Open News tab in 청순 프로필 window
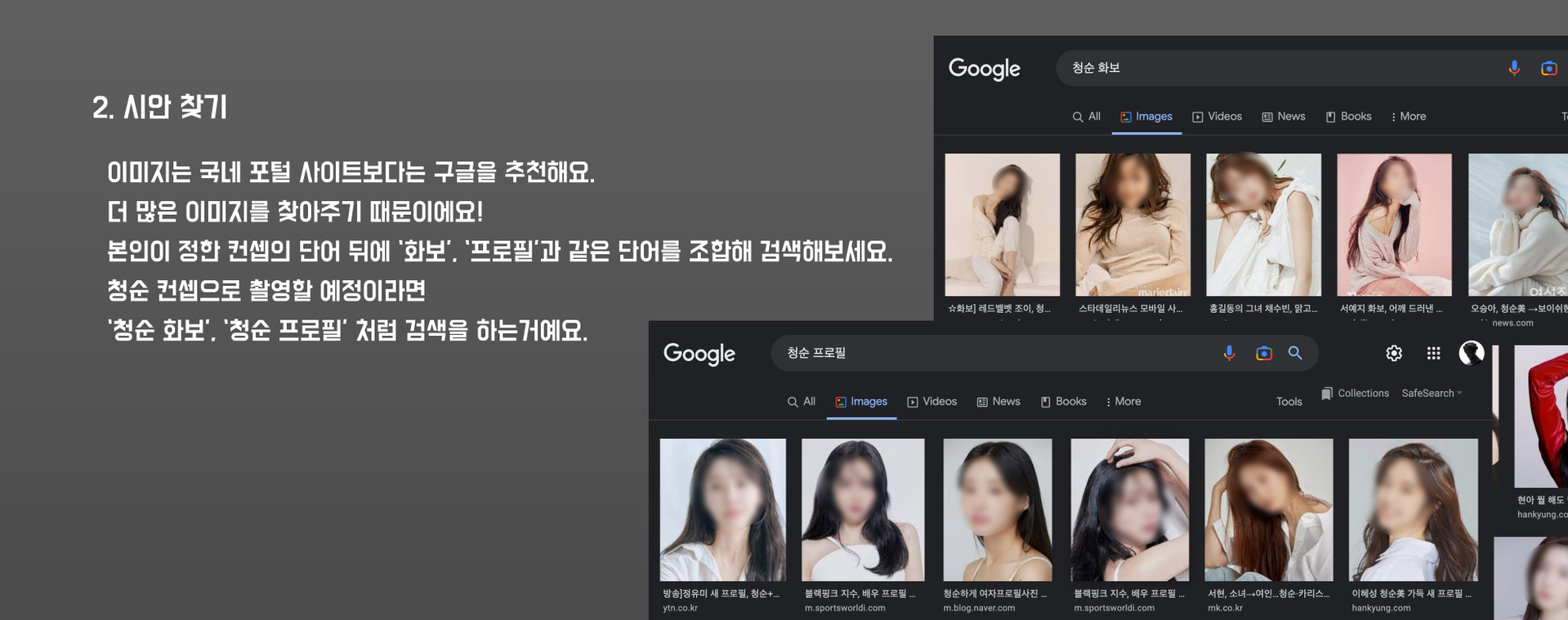The height and width of the screenshot is (620, 1568). pyautogui.click(x=998, y=402)
